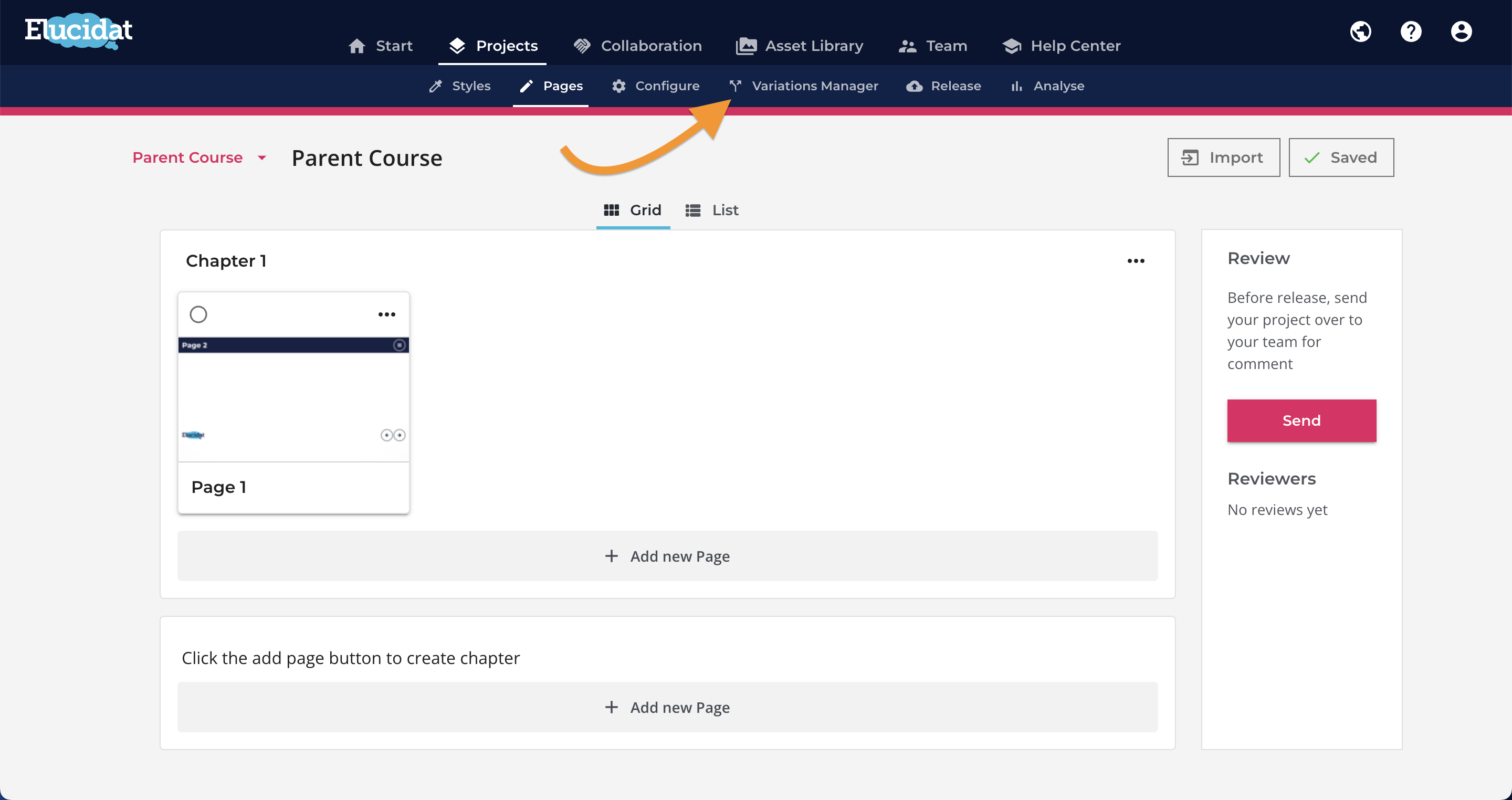Open the Analyse section
Viewport: 1512px width, 800px height.
[x=1047, y=86]
